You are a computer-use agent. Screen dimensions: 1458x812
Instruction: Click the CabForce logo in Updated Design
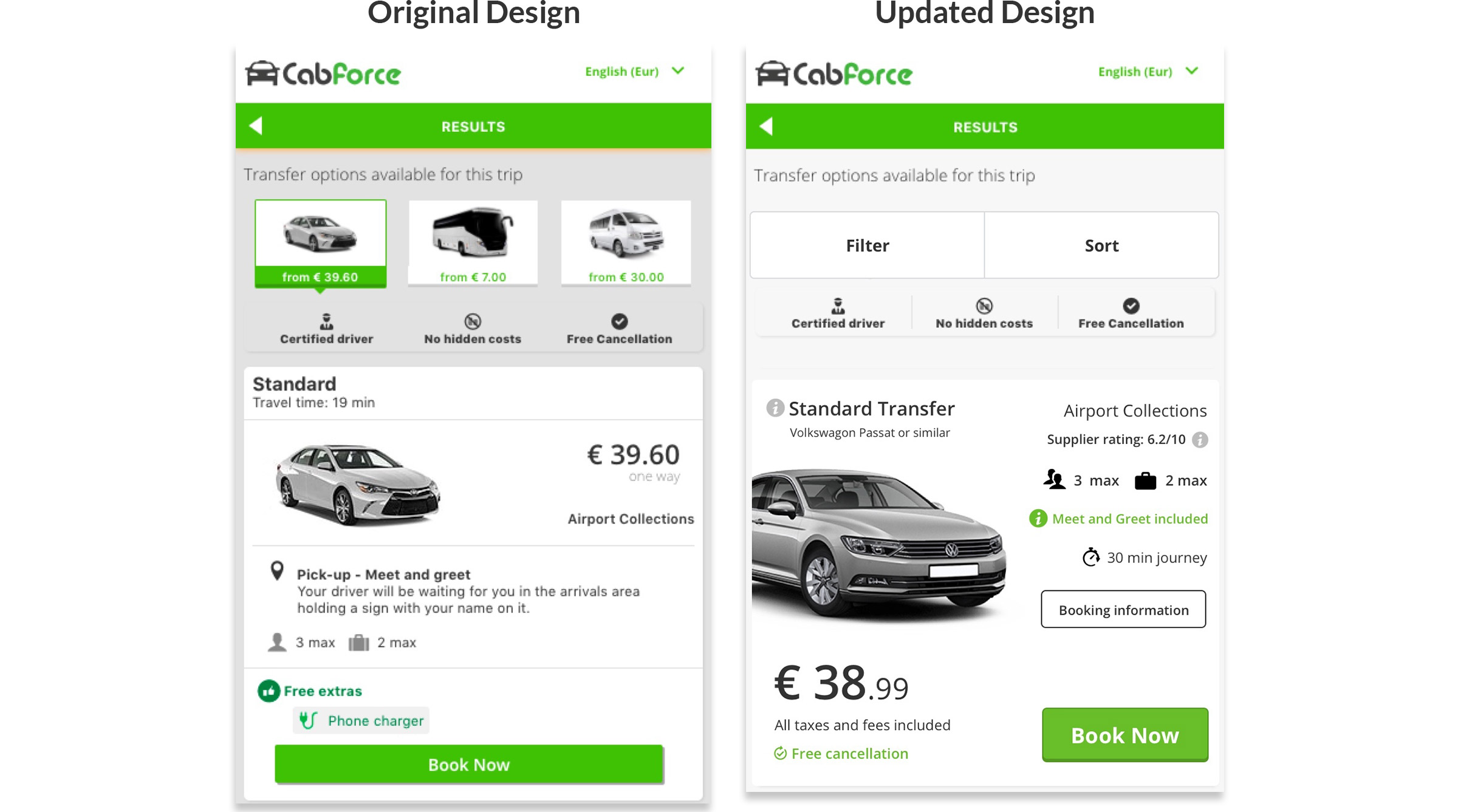click(x=833, y=74)
